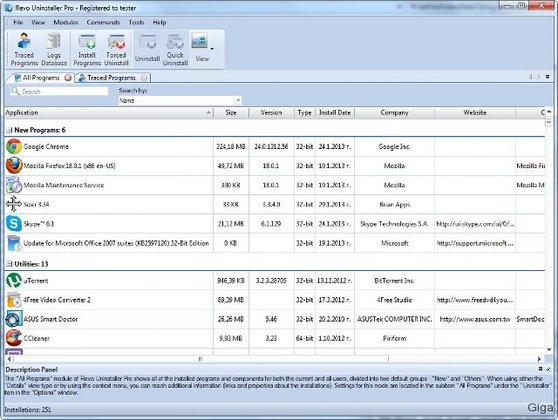Click the 4Free Video Converter 2 icon
Image resolution: width=558 pixels, height=420 pixels.
(x=14, y=300)
